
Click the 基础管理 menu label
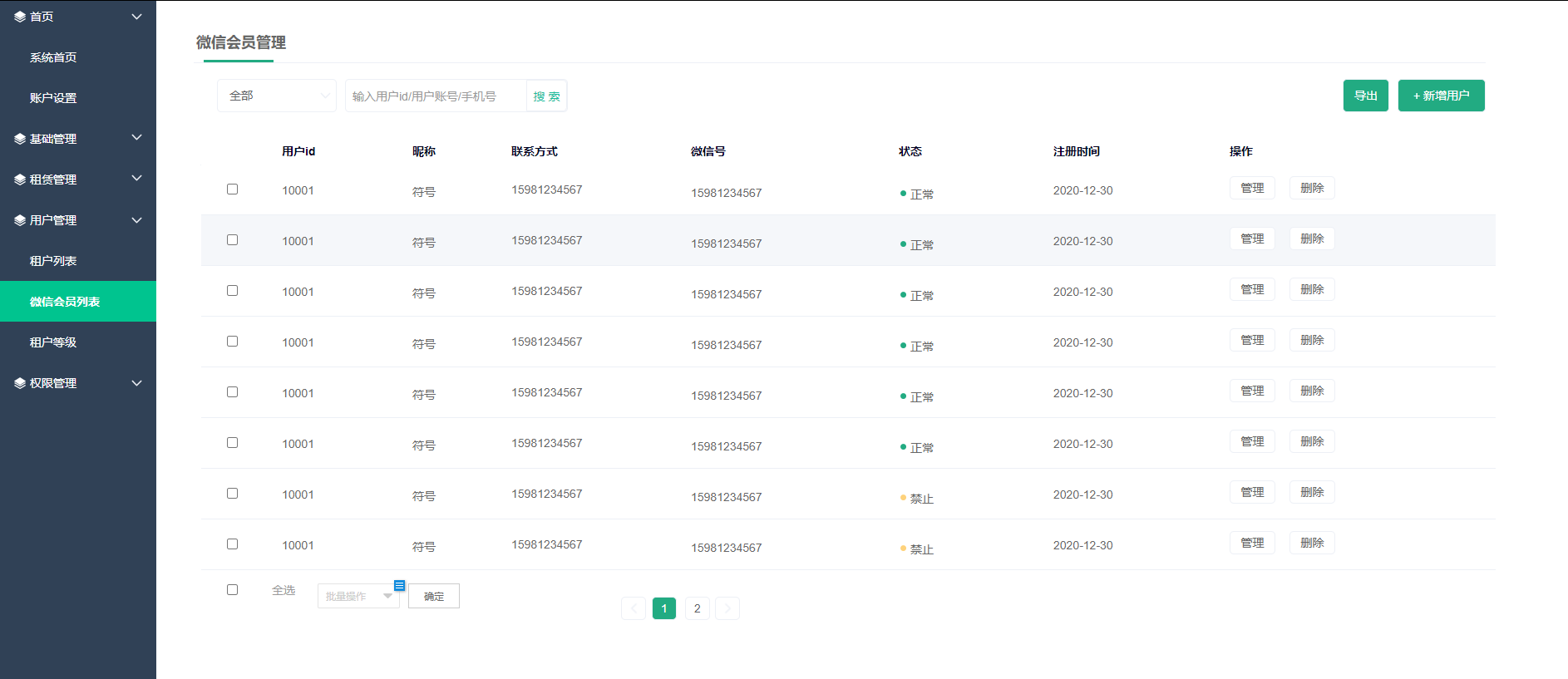pos(53,139)
